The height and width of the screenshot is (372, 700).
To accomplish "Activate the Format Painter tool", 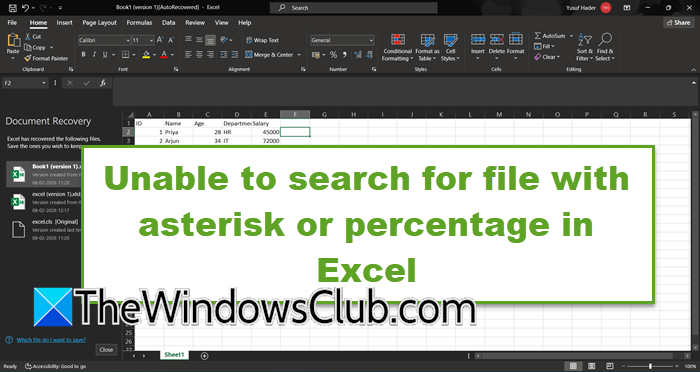I will tap(46, 58).
